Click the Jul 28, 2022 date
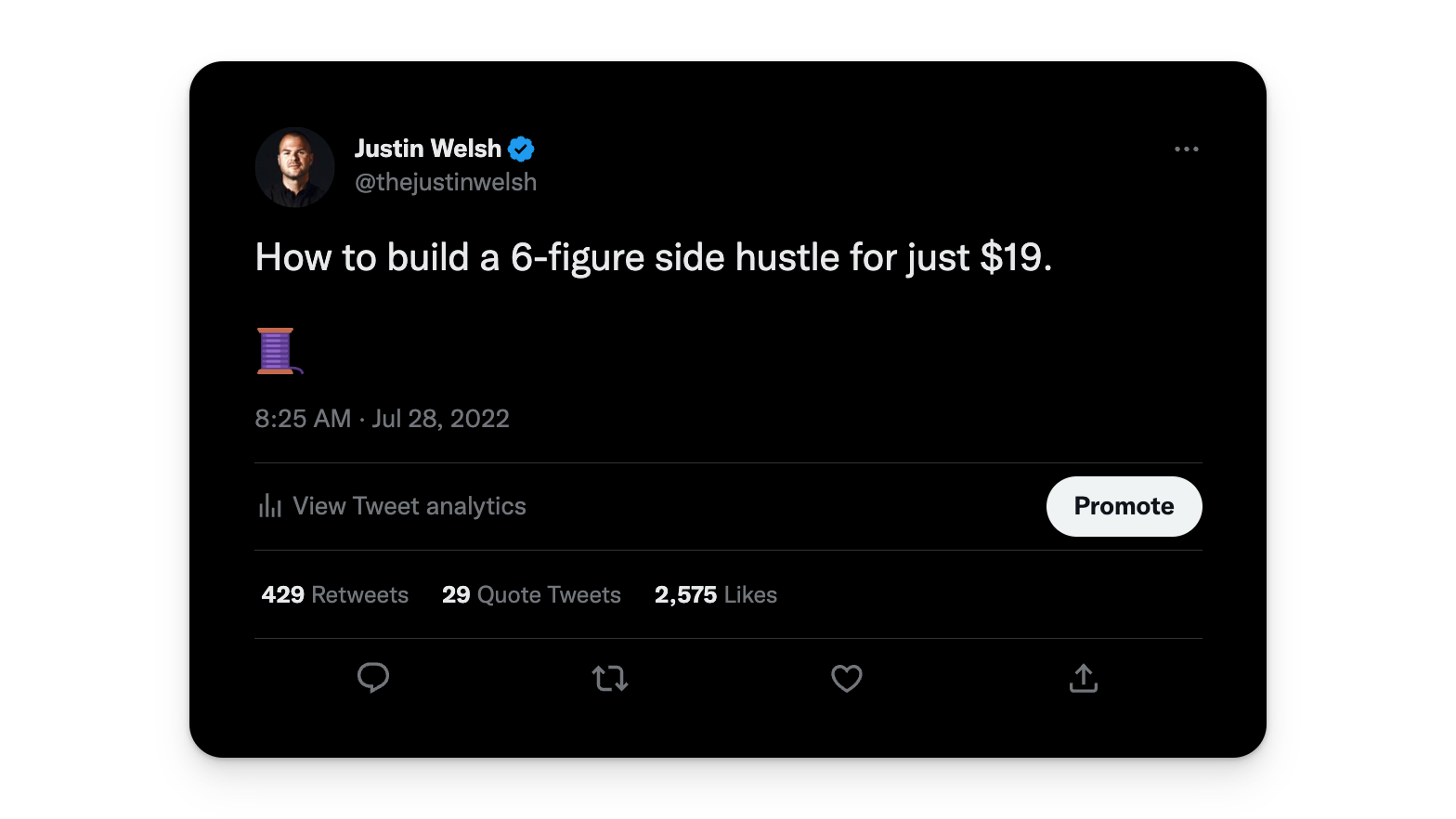Viewport: 1456px width, 819px height. 441,419
